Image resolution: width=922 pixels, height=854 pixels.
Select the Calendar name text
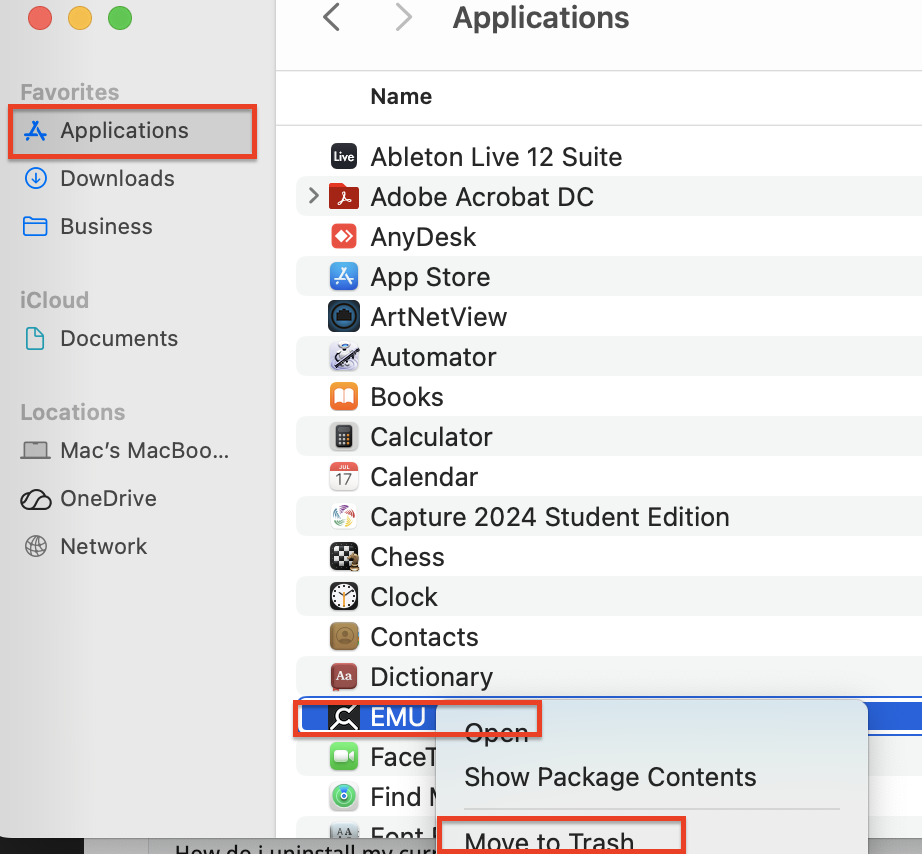click(x=424, y=477)
